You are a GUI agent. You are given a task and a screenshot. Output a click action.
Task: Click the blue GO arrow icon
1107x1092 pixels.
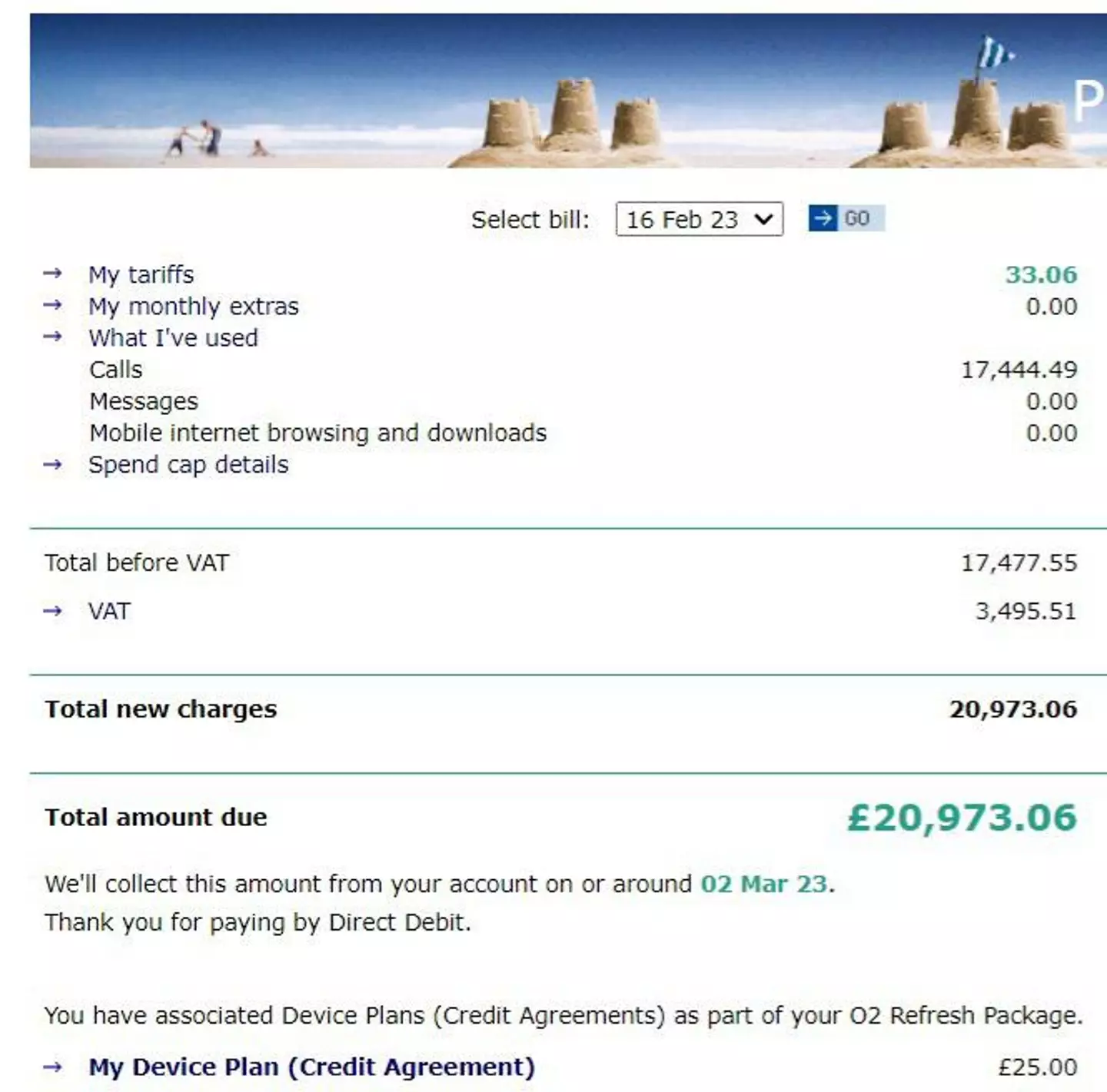pos(824,218)
